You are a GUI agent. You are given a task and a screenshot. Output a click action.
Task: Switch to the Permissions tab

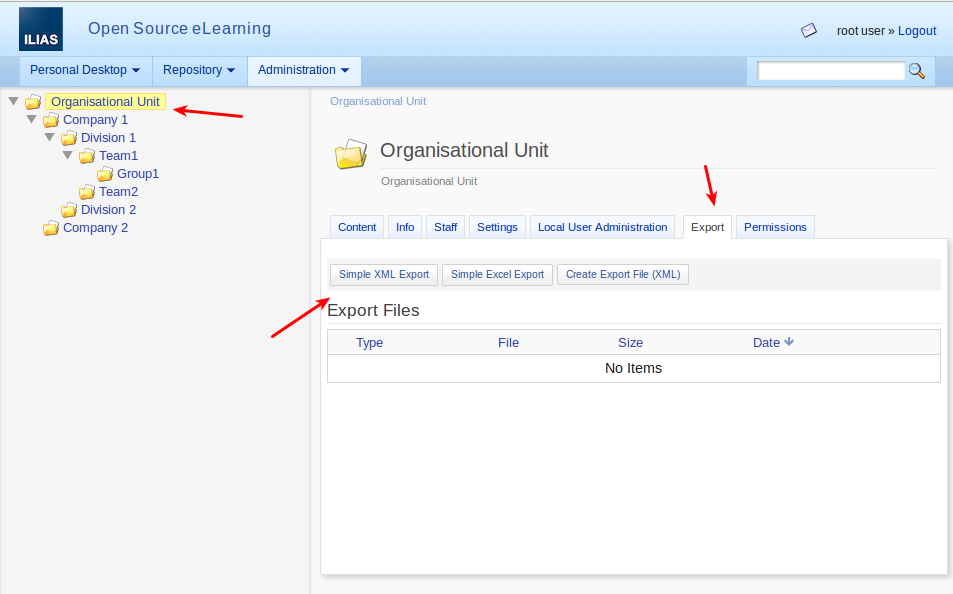[x=775, y=227]
